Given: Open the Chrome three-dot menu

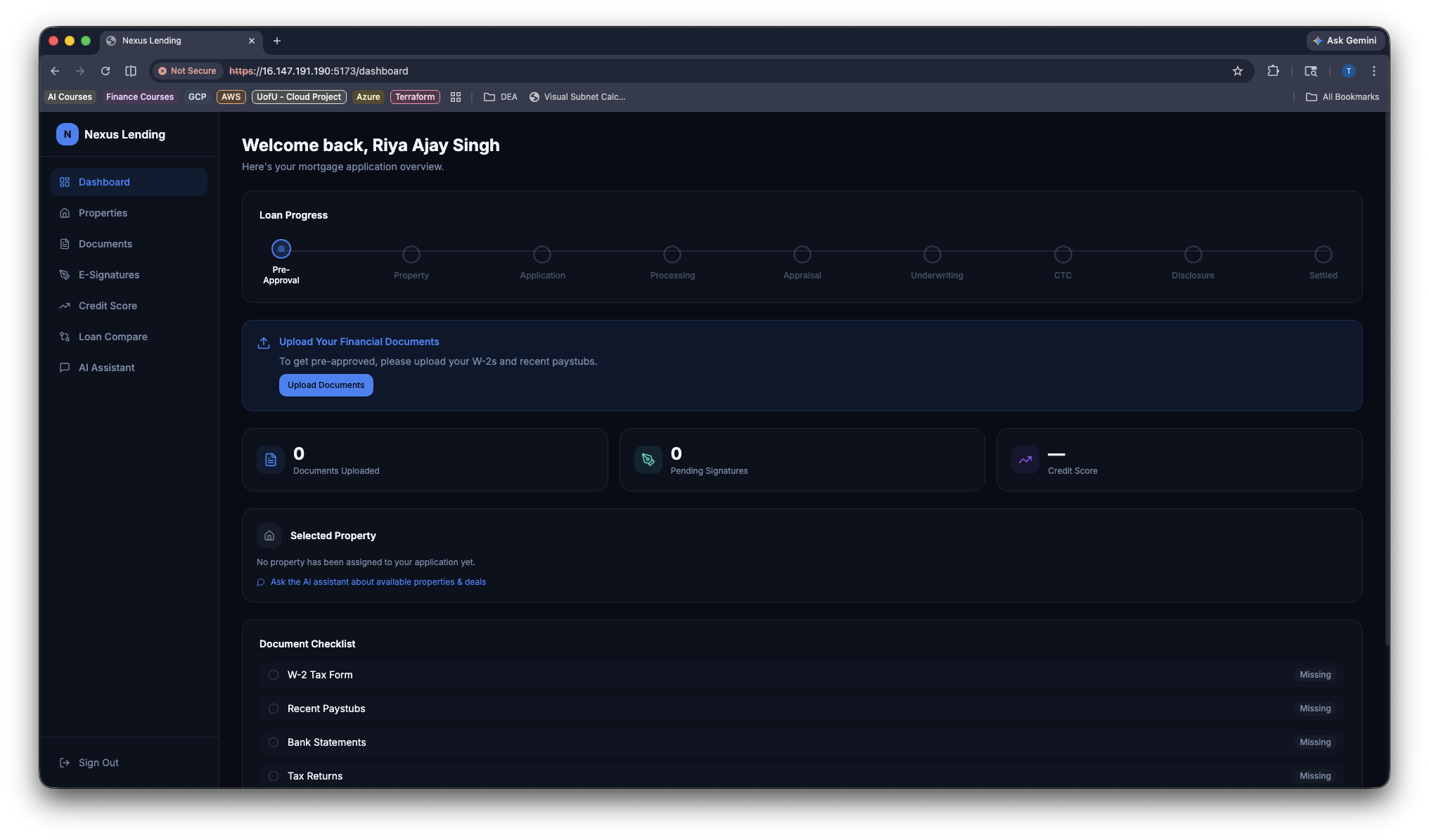Looking at the screenshot, I should click(1373, 71).
